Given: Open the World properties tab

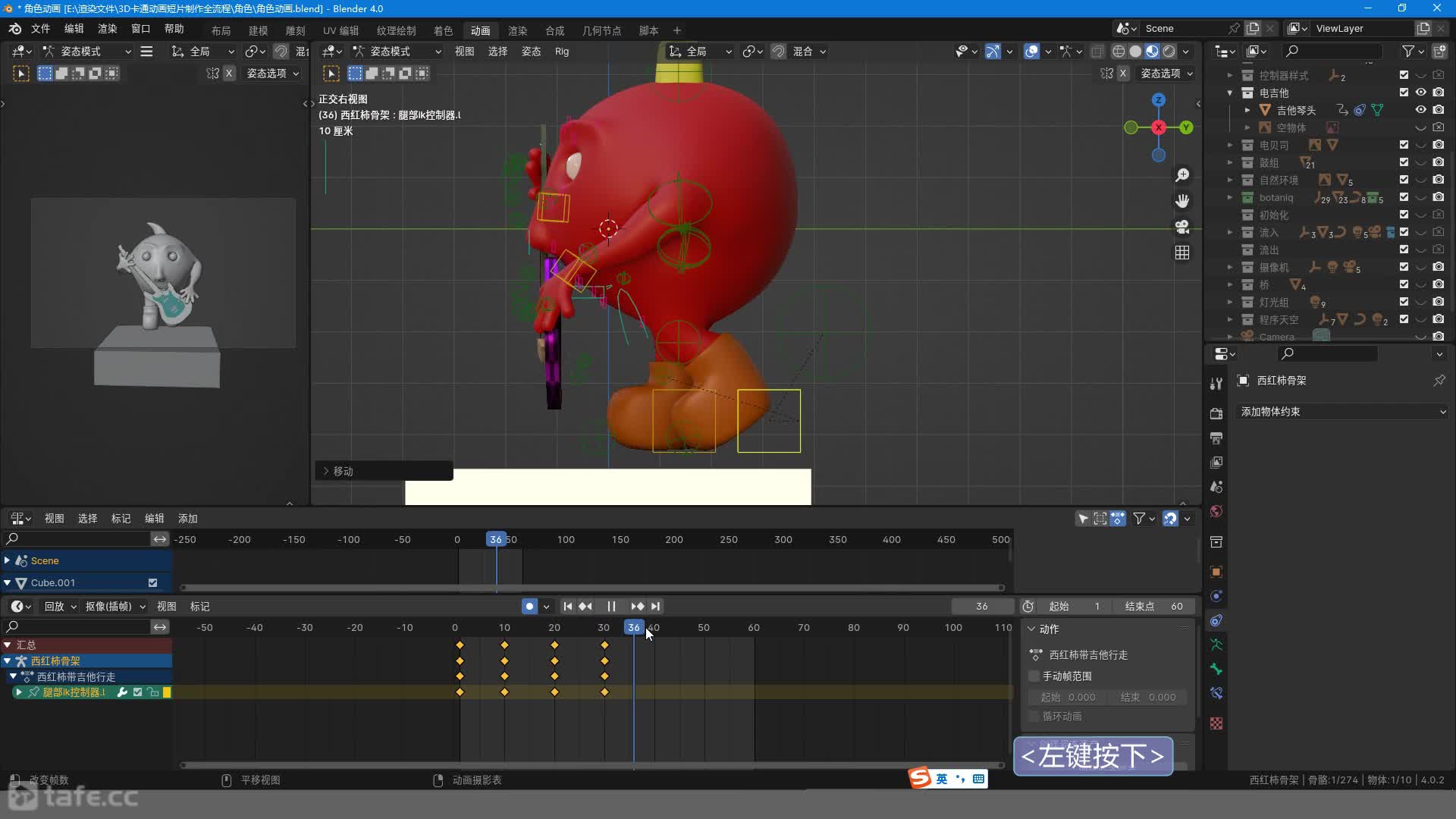Looking at the screenshot, I should [x=1216, y=511].
